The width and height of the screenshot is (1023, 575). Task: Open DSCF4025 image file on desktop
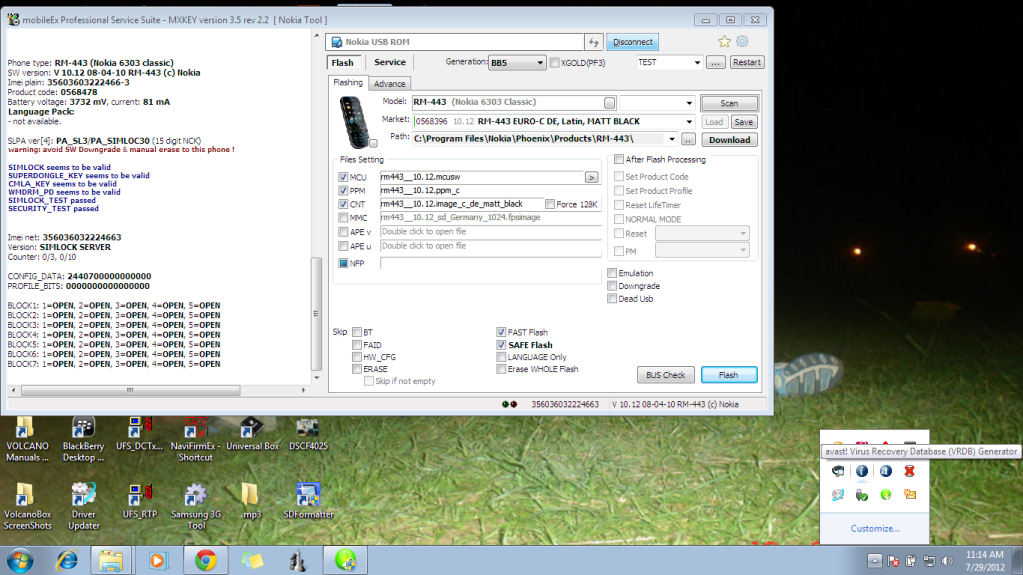coord(308,435)
